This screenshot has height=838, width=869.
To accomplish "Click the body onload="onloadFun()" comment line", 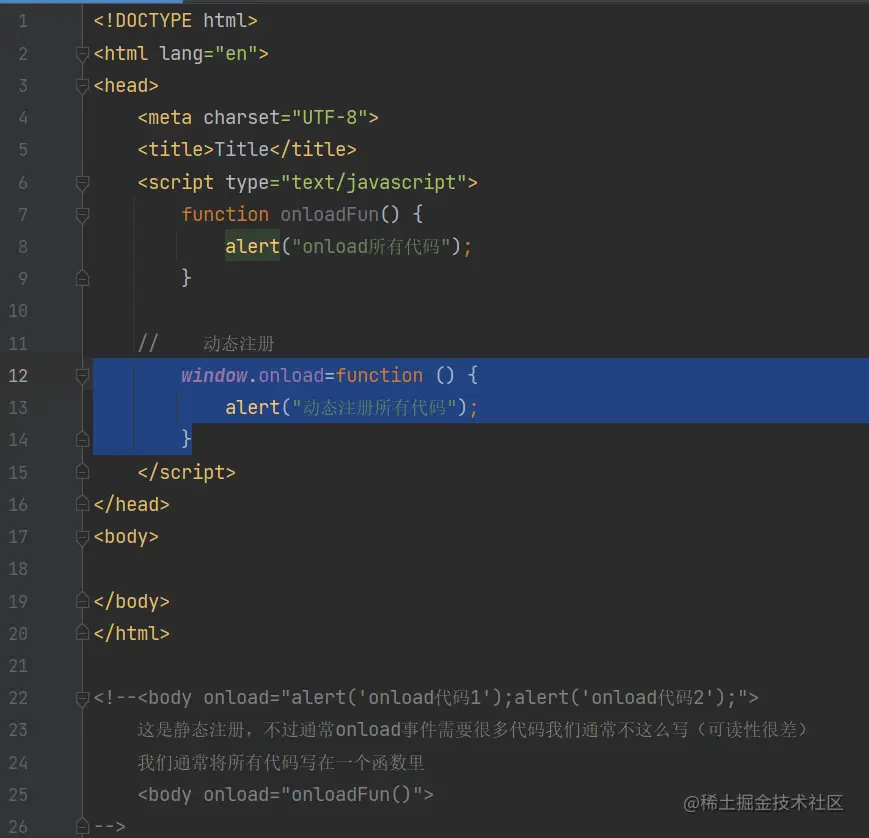I will pos(285,795).
